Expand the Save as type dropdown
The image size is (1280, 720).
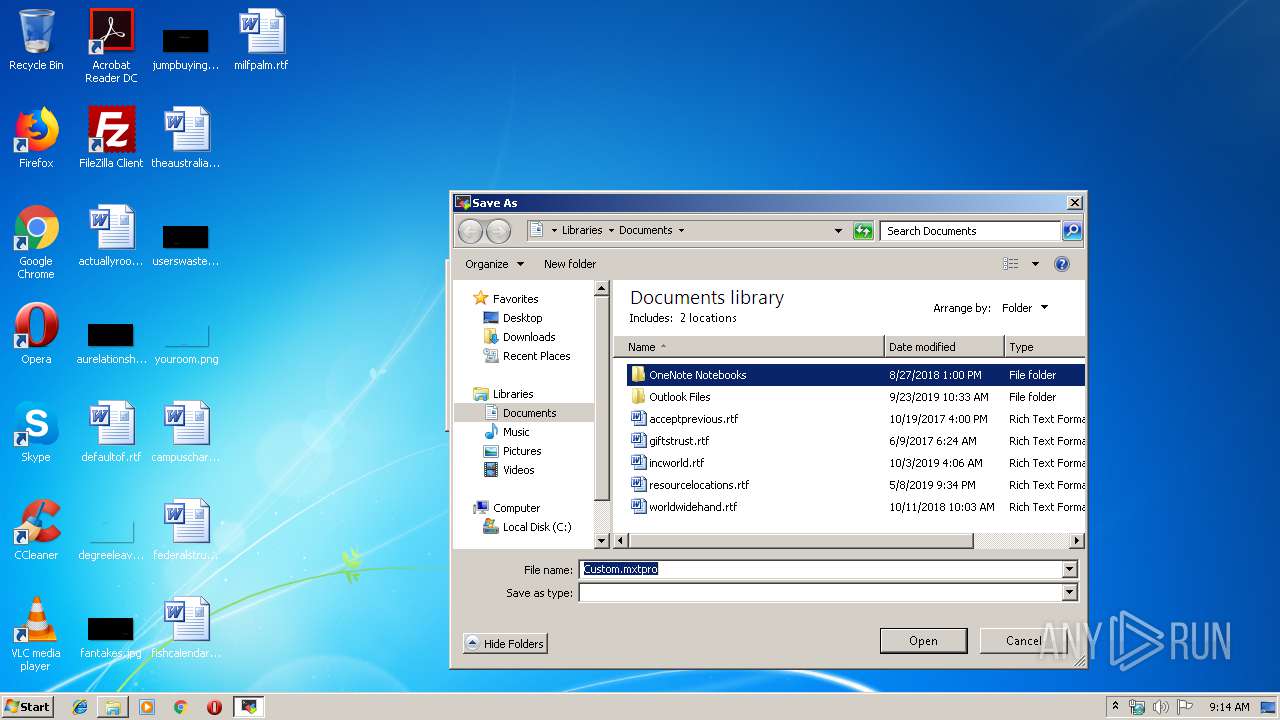coord(1069,592)
